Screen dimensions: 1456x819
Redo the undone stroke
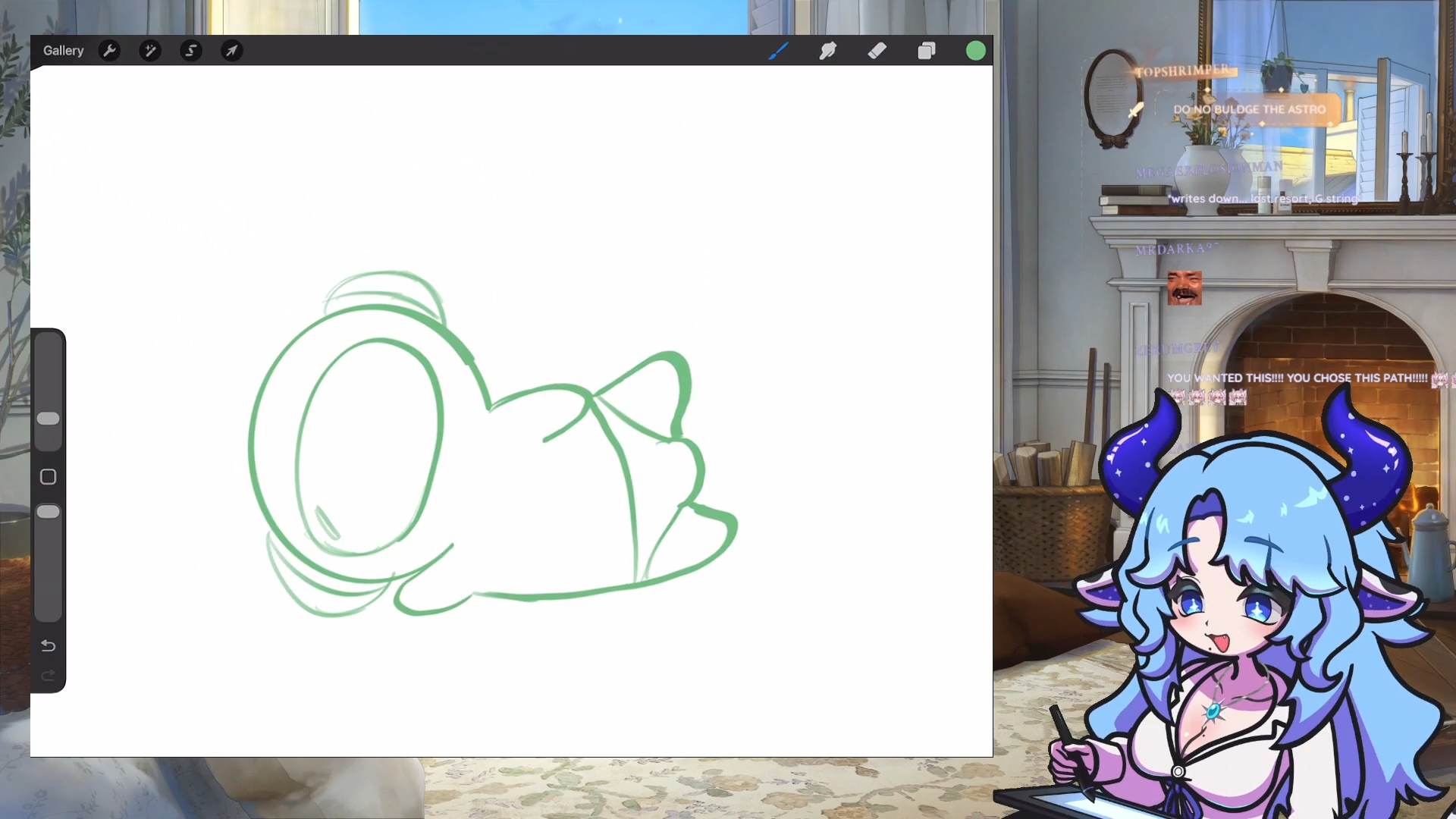(48, 676)
